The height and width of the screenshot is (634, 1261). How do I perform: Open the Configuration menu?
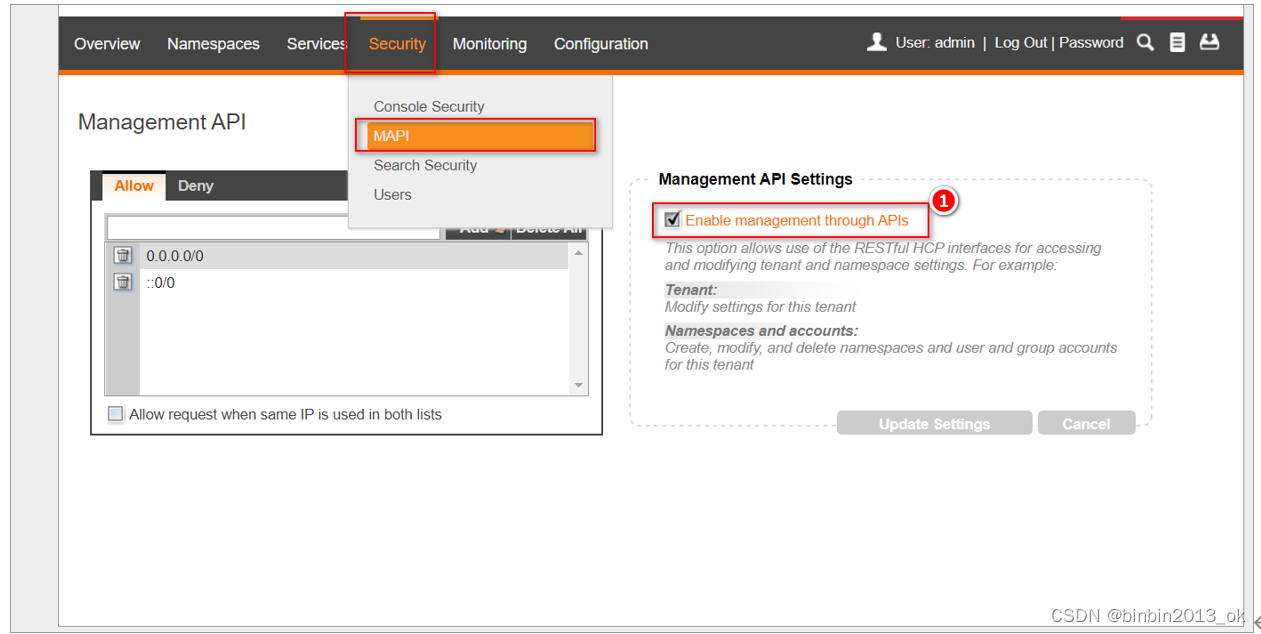point(601,44)
